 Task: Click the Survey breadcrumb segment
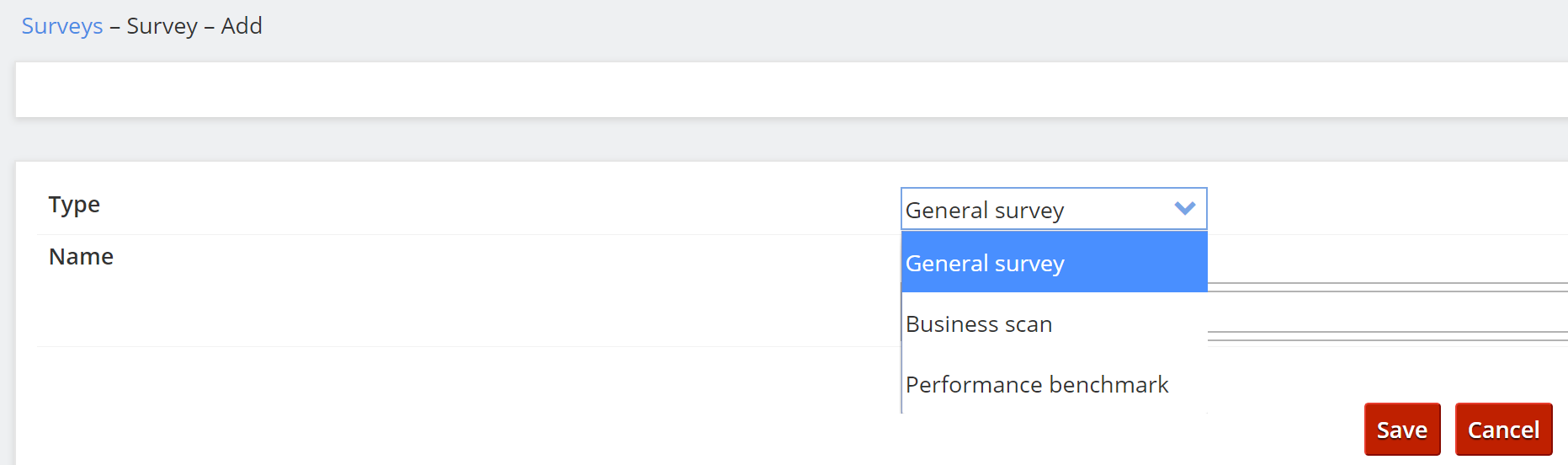click(x=162, y=26)
